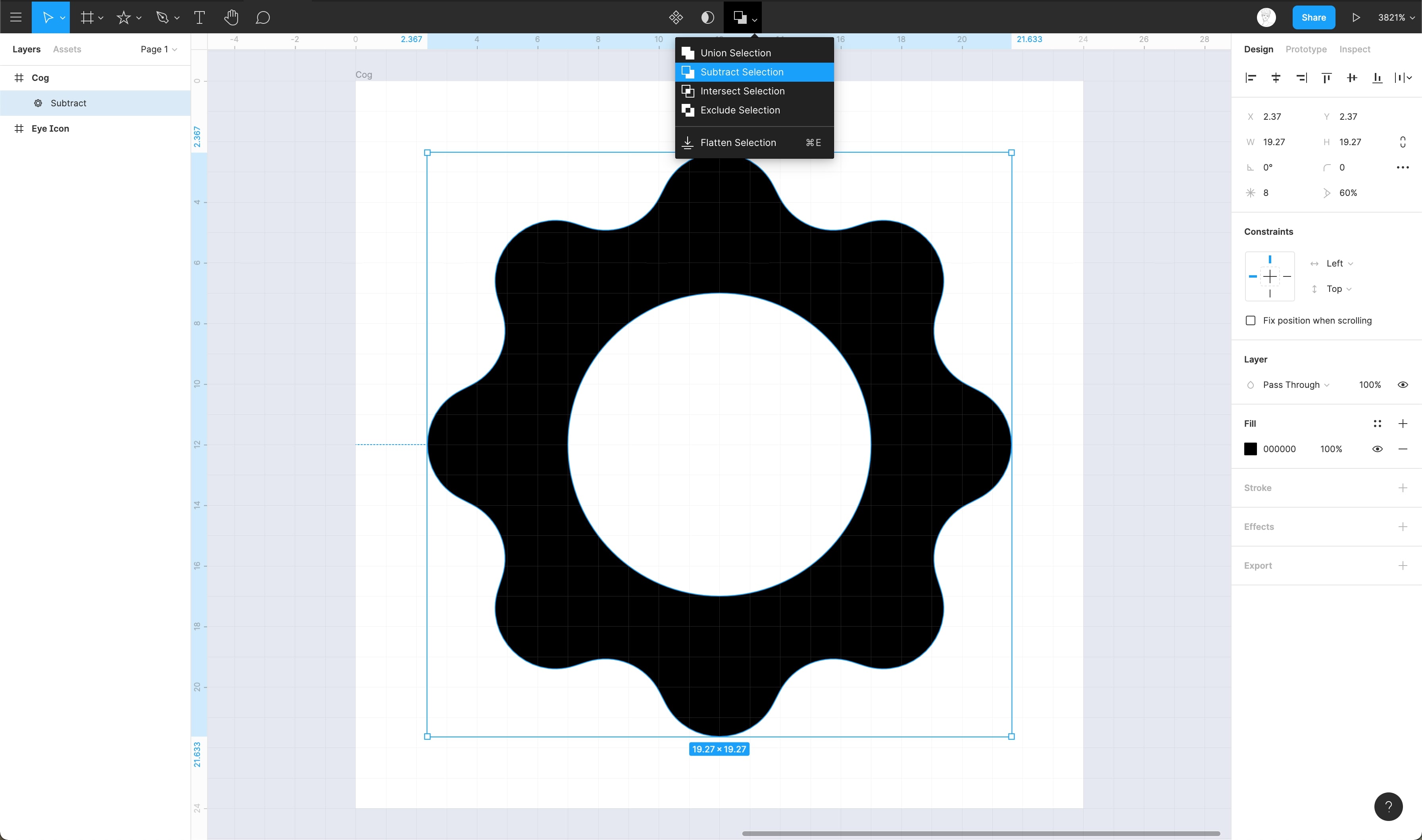Open the hamburger main menu

[16, 17]
